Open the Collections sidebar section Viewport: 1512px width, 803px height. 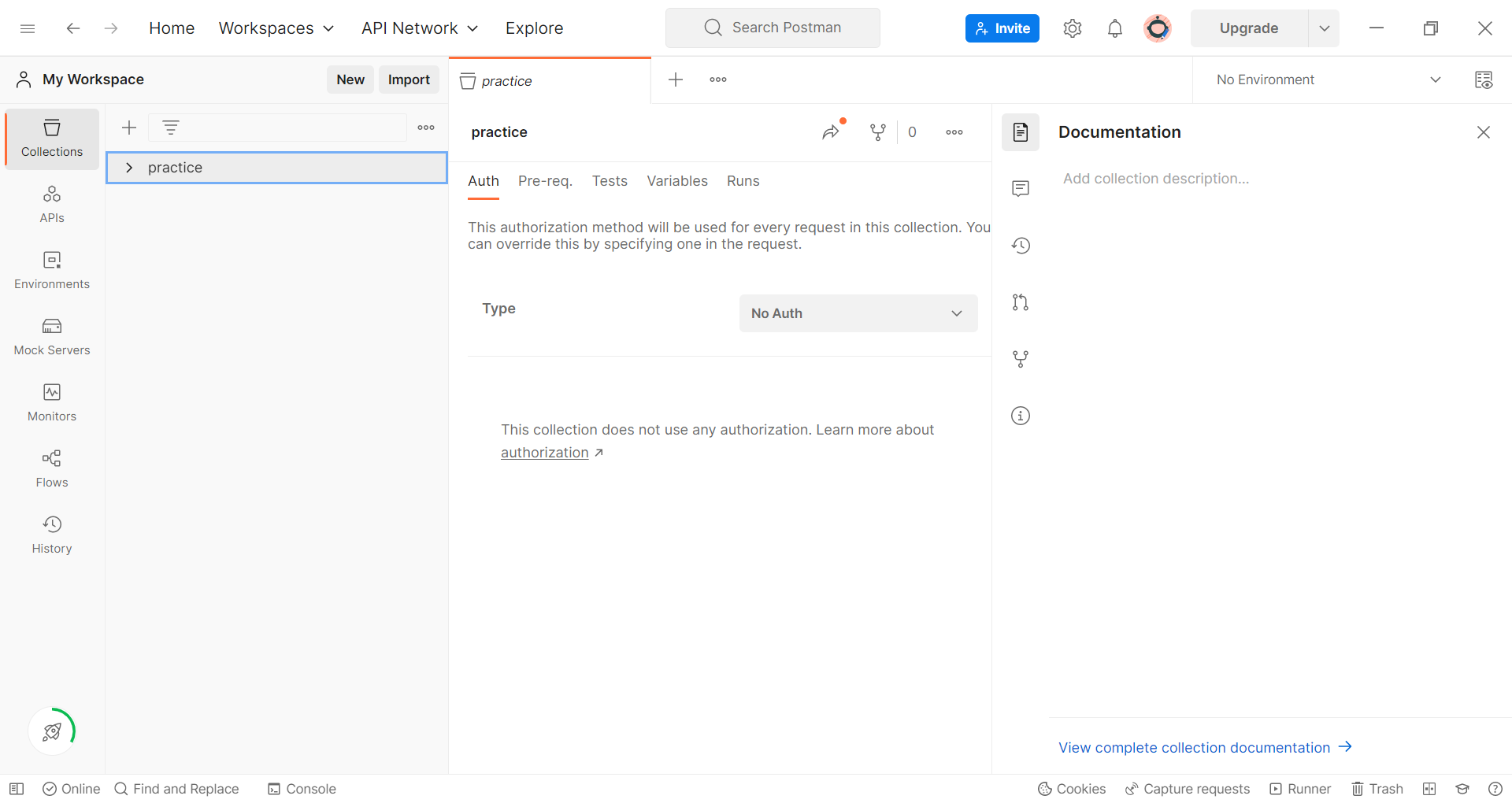tap(52, 139)
